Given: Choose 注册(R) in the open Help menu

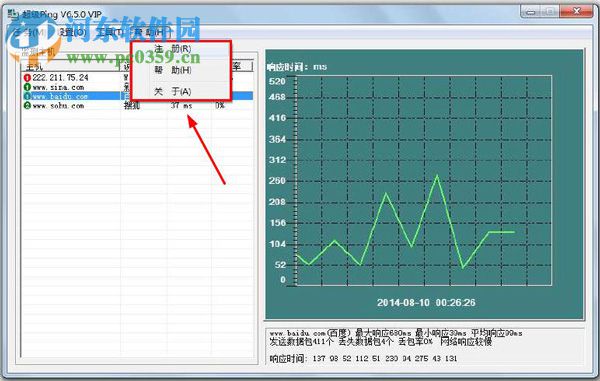Looking at the screenshot, I should point(173,49).
